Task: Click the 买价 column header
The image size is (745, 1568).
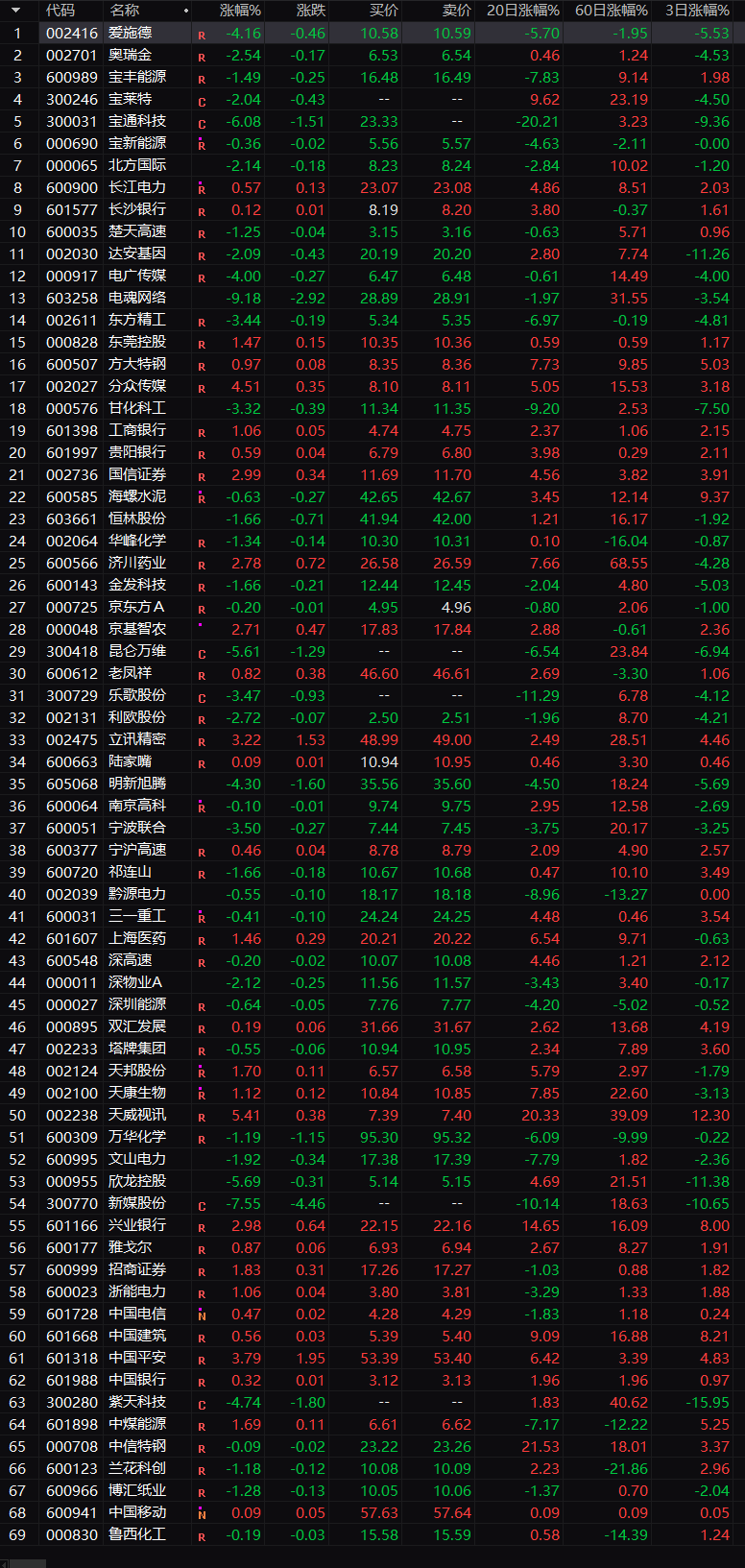Action: [x=383, y=11]
